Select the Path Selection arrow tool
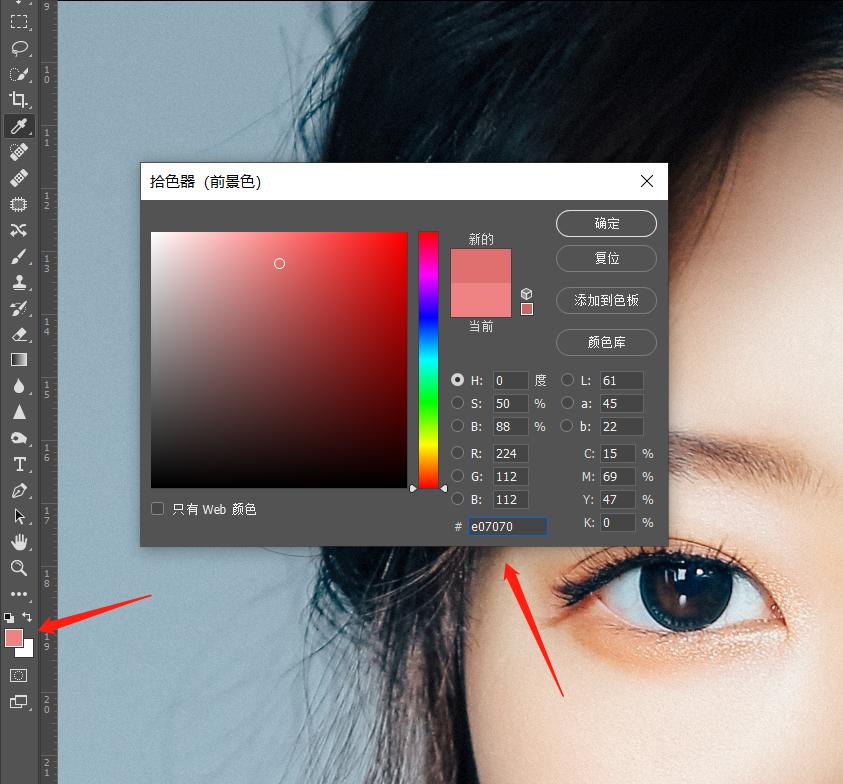This screenshot has width=843, height=784. pos(19,516)
